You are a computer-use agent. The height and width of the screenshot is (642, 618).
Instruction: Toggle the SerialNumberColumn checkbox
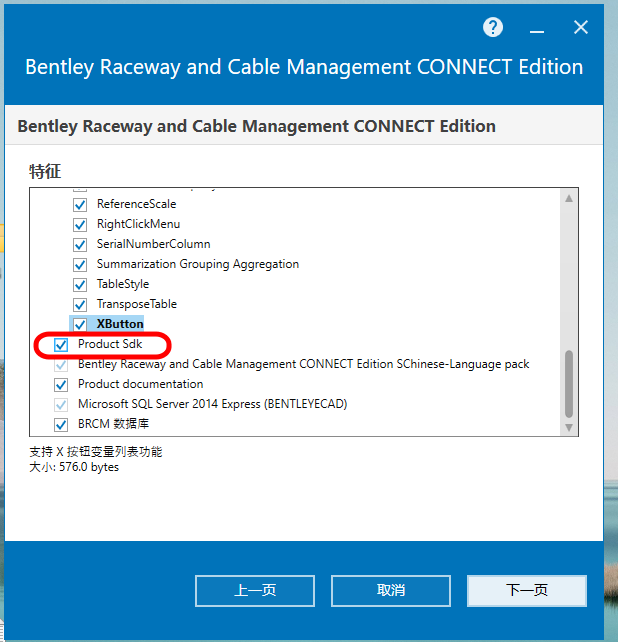[x=80, y=244]
